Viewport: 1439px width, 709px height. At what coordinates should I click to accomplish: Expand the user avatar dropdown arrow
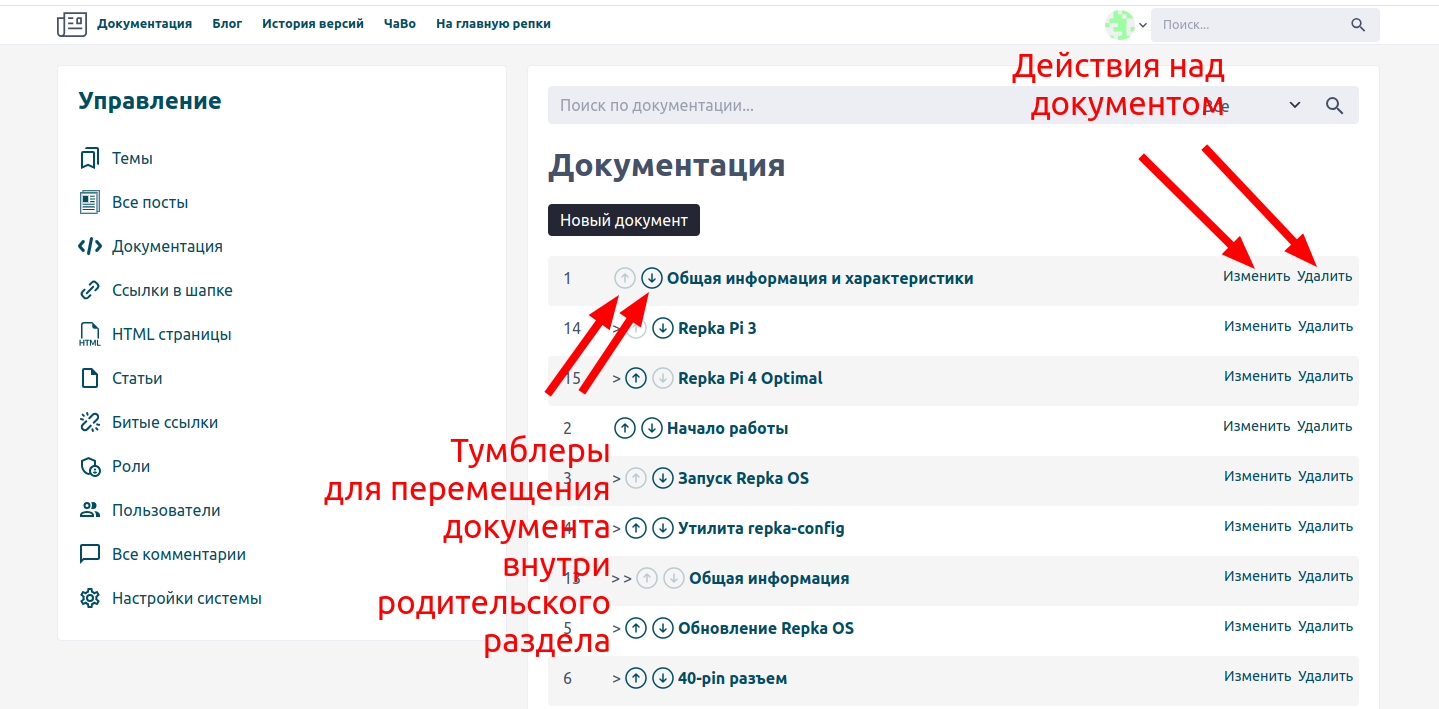tap(1143, 26)
